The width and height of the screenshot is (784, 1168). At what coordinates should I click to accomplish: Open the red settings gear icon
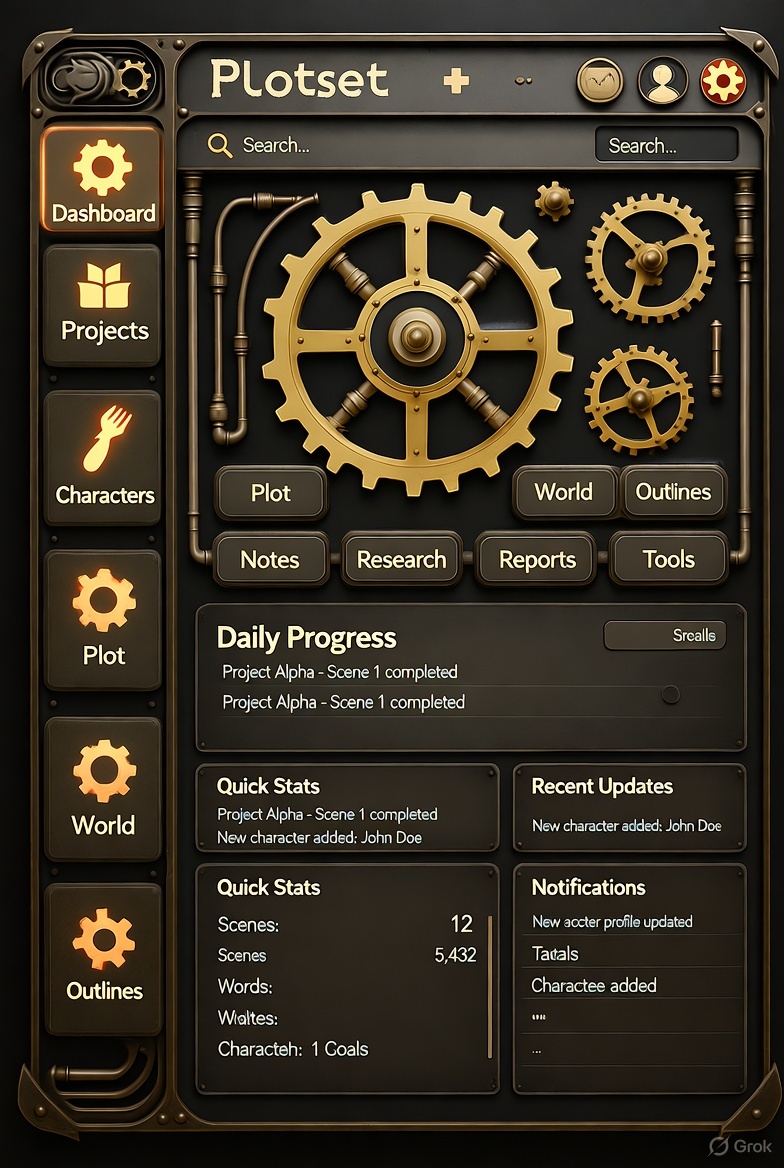tap(722, 80)
